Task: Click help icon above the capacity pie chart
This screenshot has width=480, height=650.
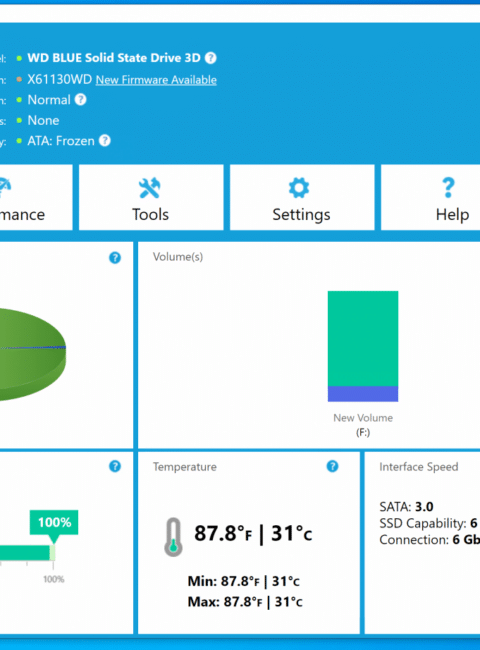Action: click(x=115, y=258)
